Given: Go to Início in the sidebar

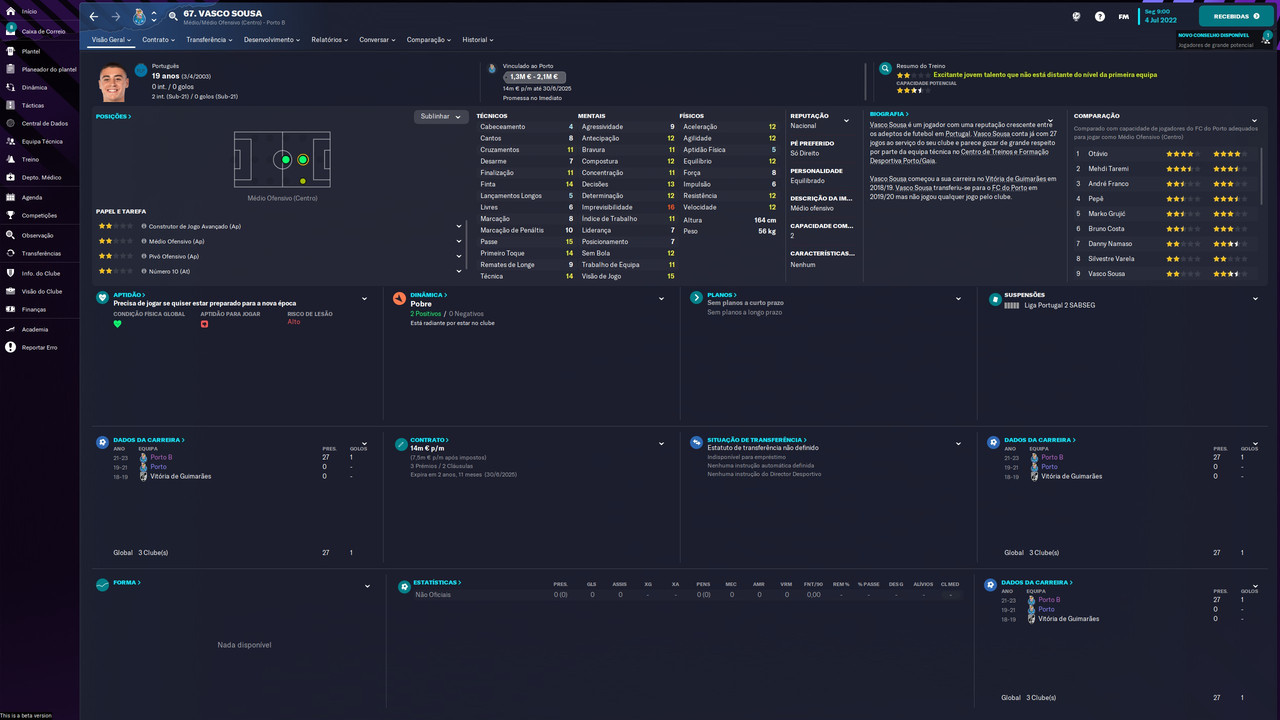Looking at the screenshot, I should (x=28, y=11).
